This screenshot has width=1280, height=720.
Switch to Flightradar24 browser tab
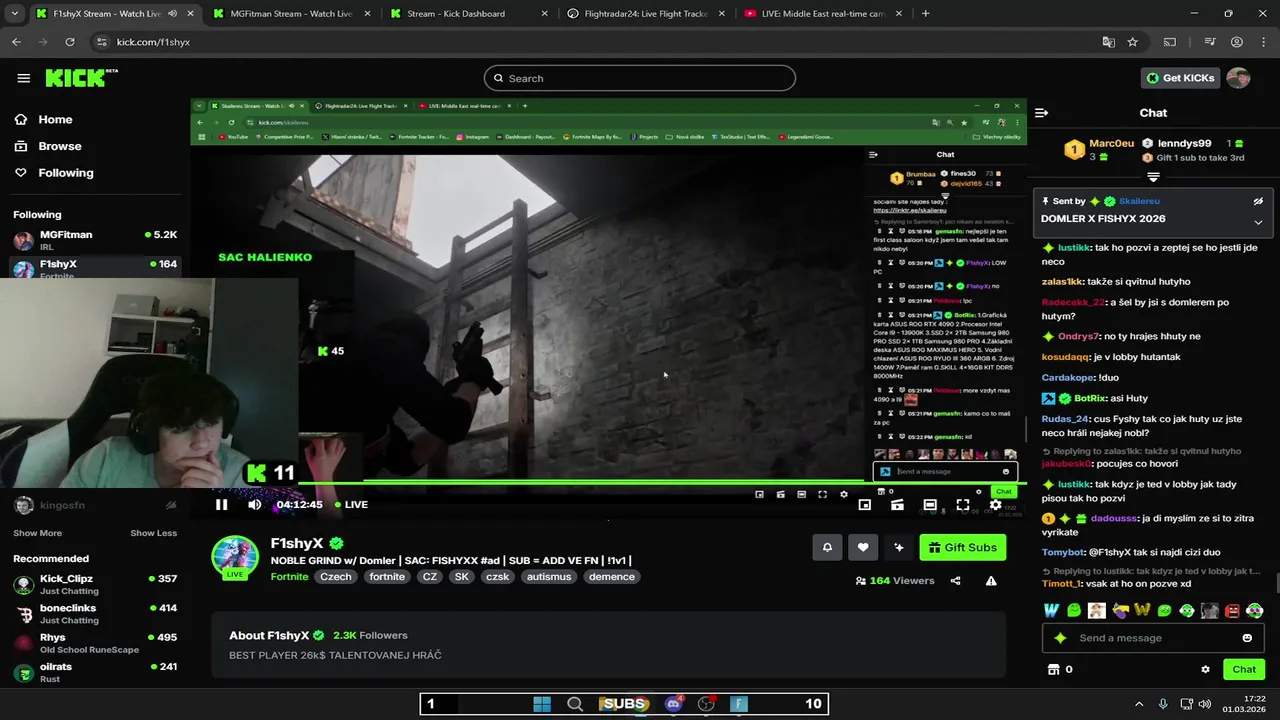(645, 14)
